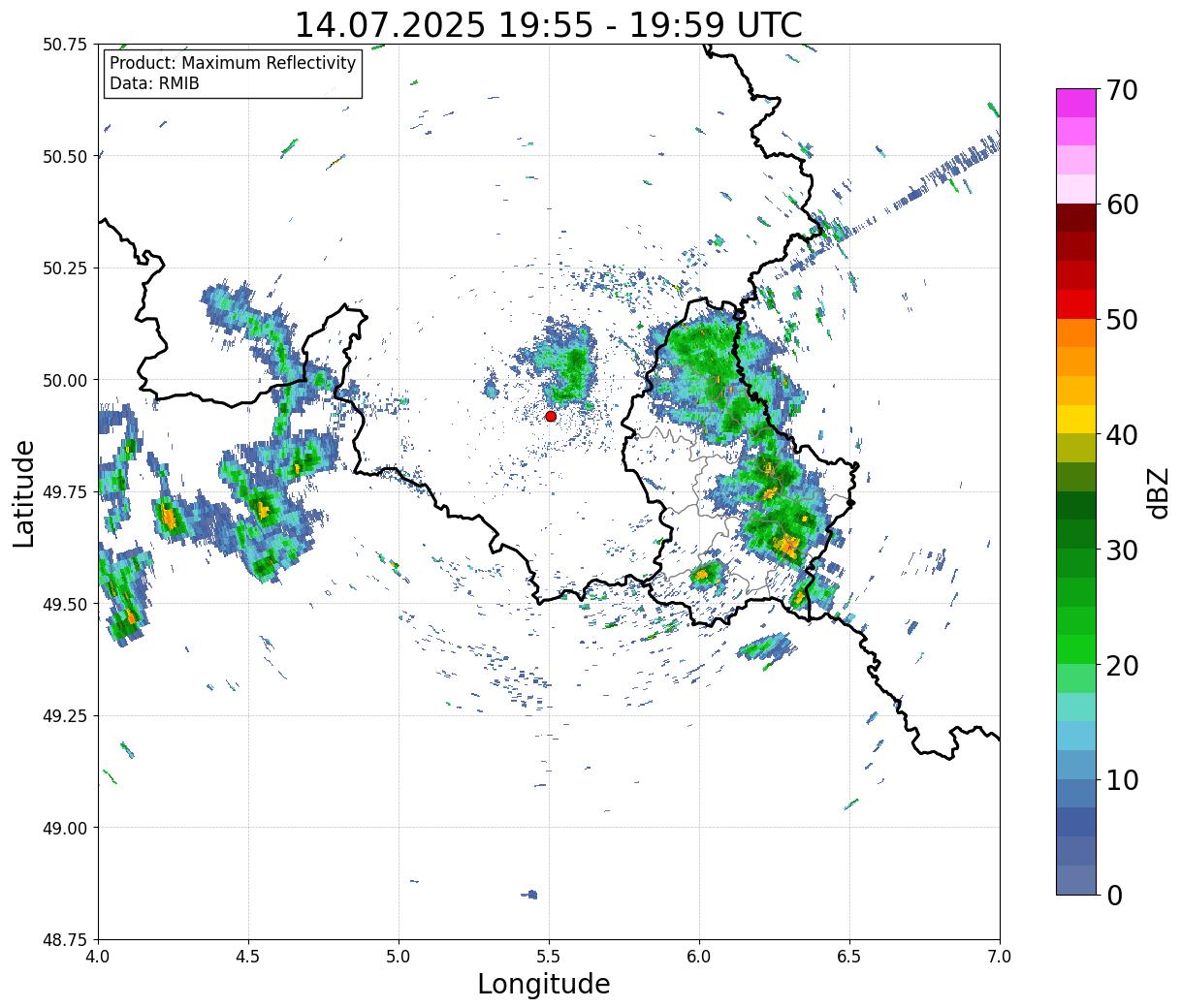Click the longitude tick label 7.0

click(x=1000, y=957)
